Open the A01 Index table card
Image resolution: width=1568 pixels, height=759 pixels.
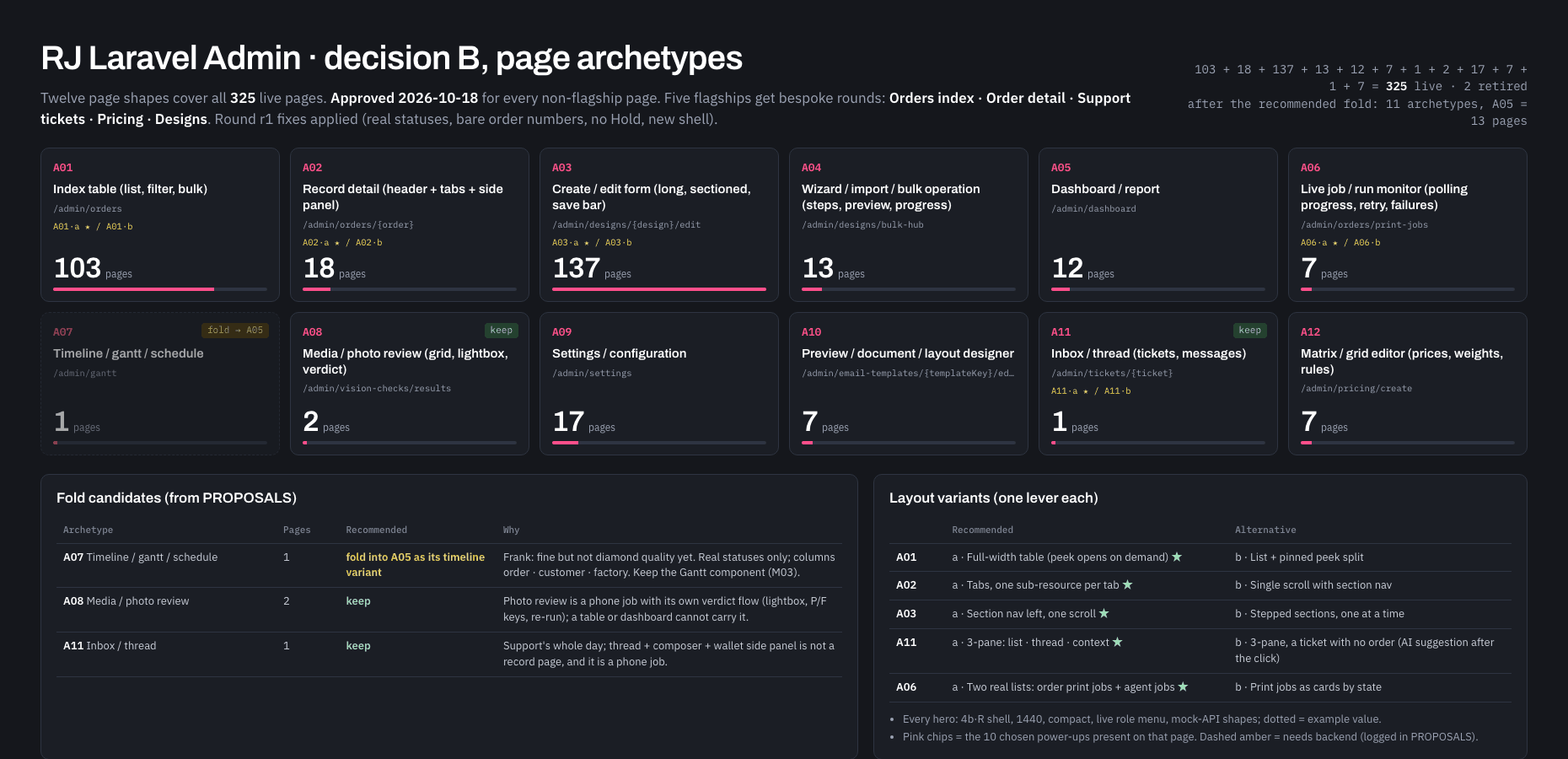point(160,224)
